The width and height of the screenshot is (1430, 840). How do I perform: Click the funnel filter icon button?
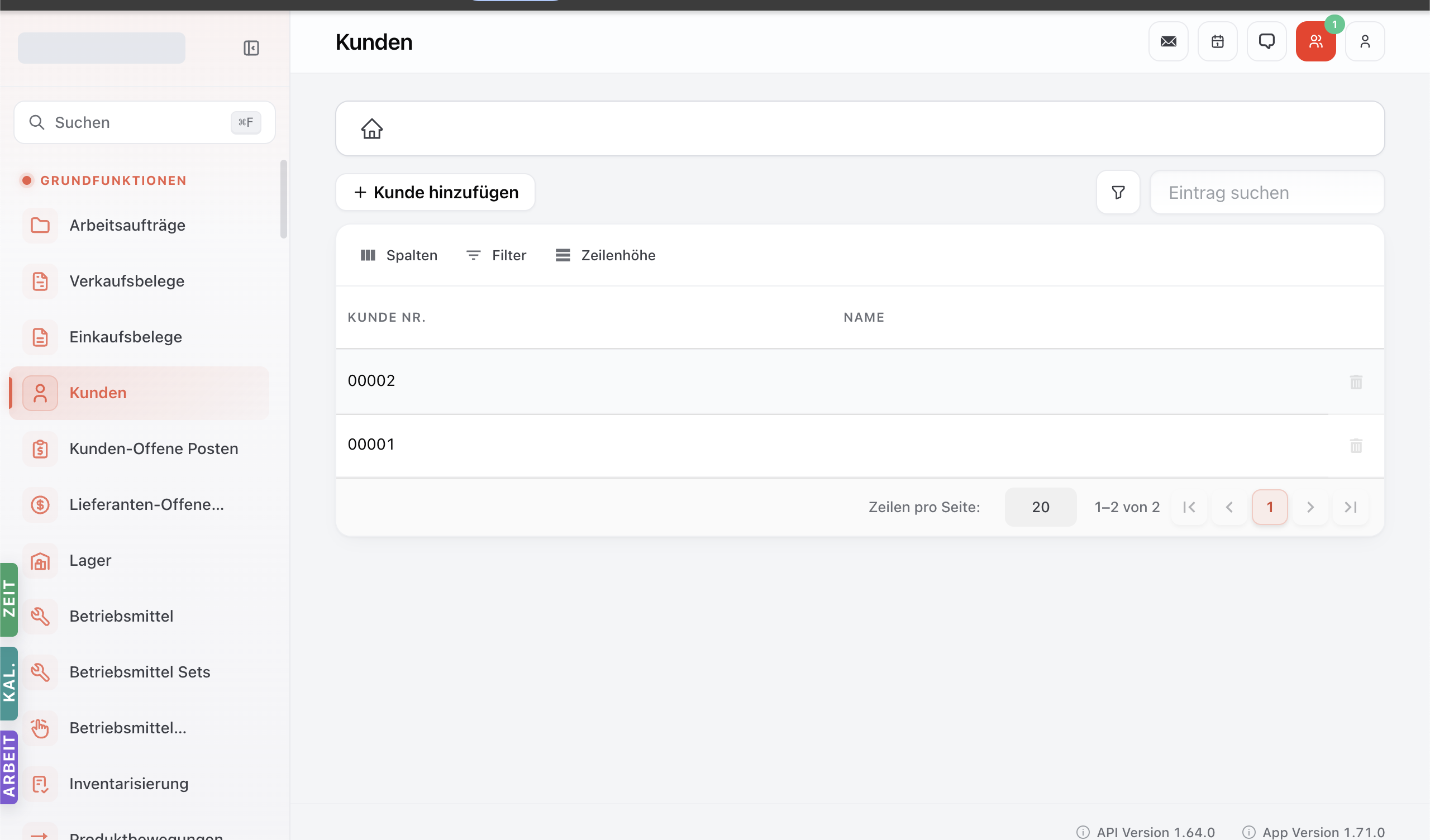point(1118,192)
